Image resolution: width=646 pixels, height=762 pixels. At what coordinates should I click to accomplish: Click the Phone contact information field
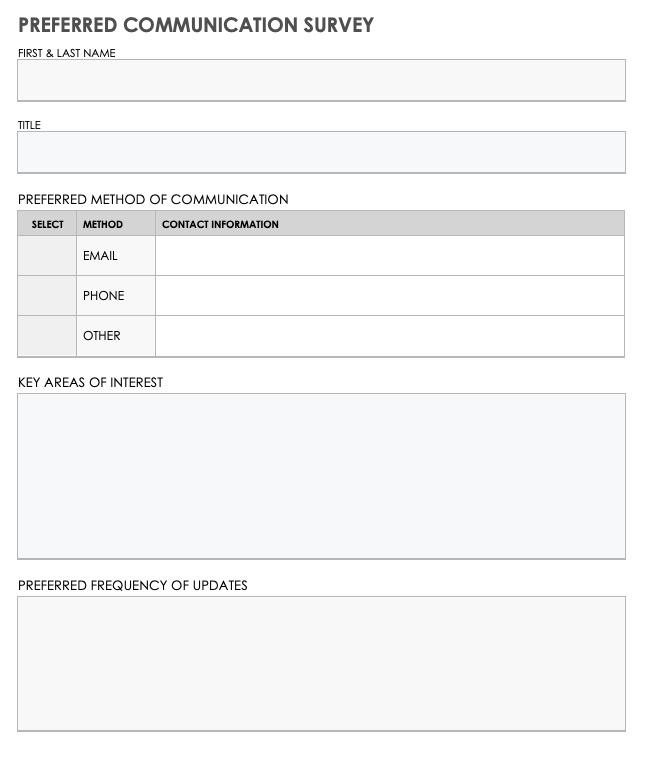click(389, 296)
